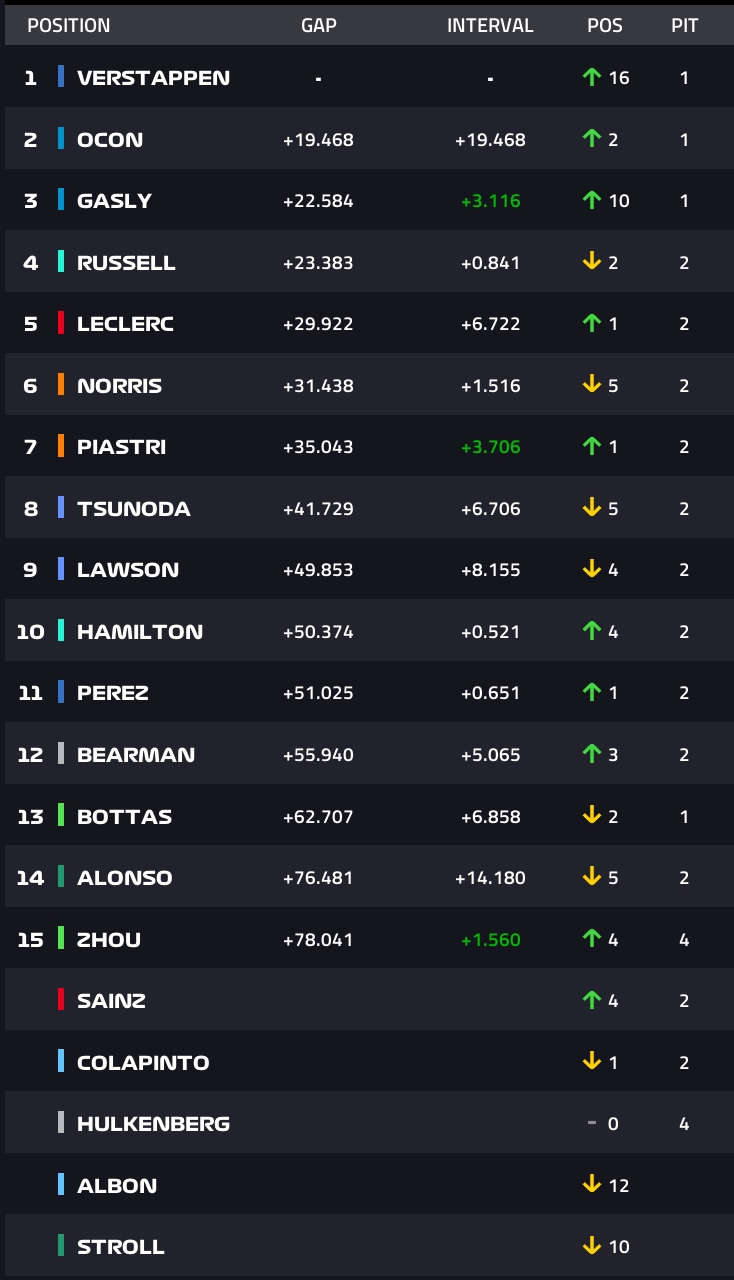Click Stroll's yellow position-loss arrow
The image size is (734, 1280).
coord(591,1246)
